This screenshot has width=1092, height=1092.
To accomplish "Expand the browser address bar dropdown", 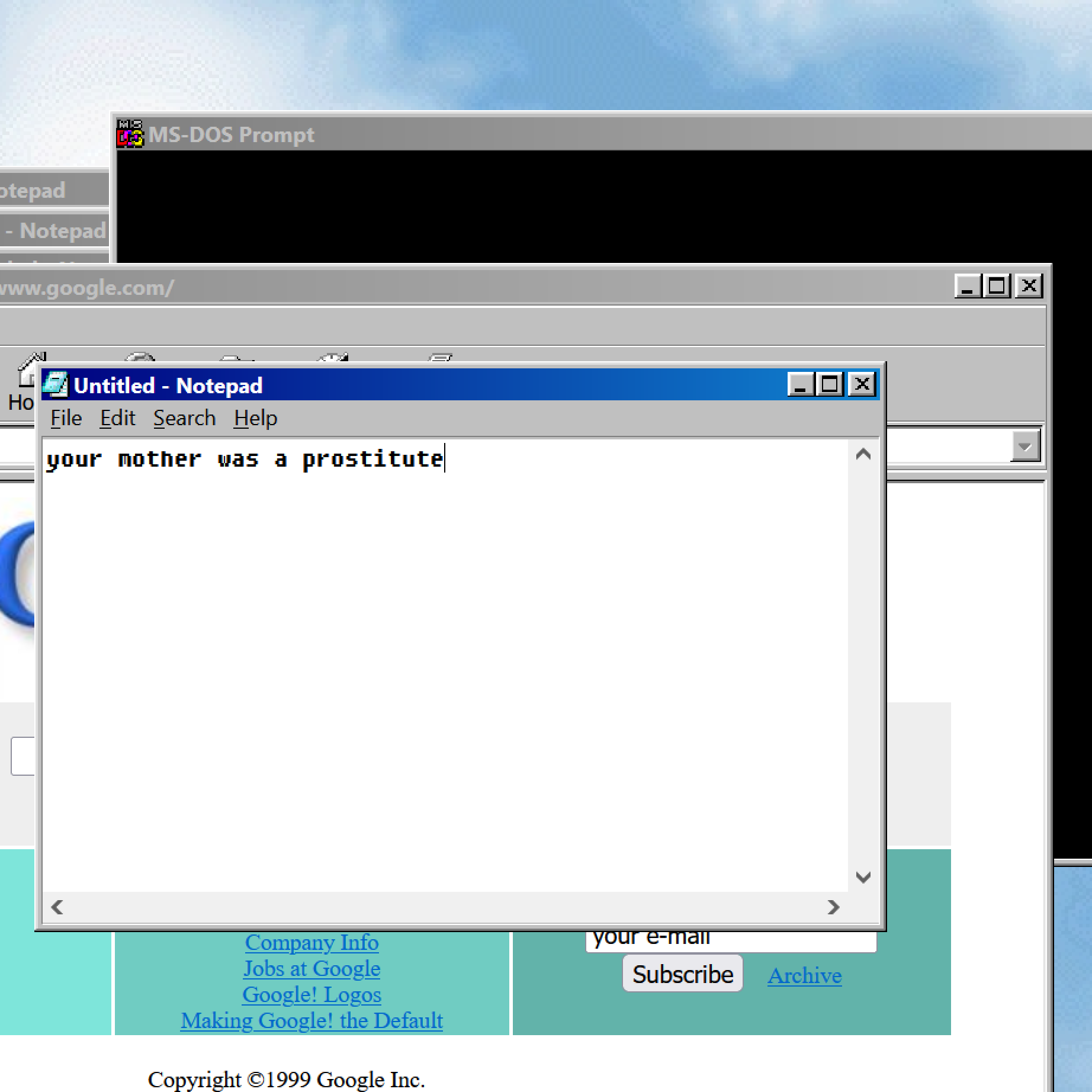I will pos(1025,446).
